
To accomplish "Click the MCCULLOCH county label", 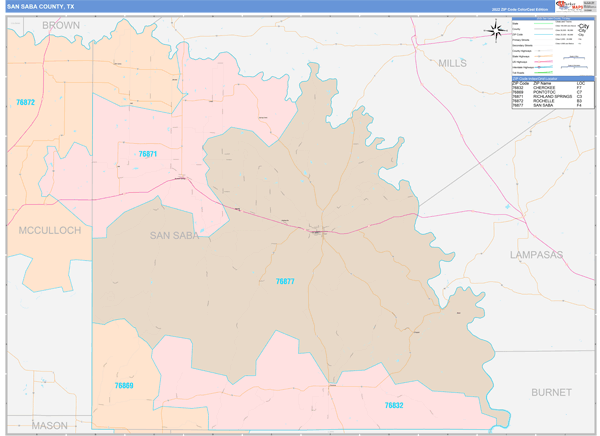I will click(50, 230).
